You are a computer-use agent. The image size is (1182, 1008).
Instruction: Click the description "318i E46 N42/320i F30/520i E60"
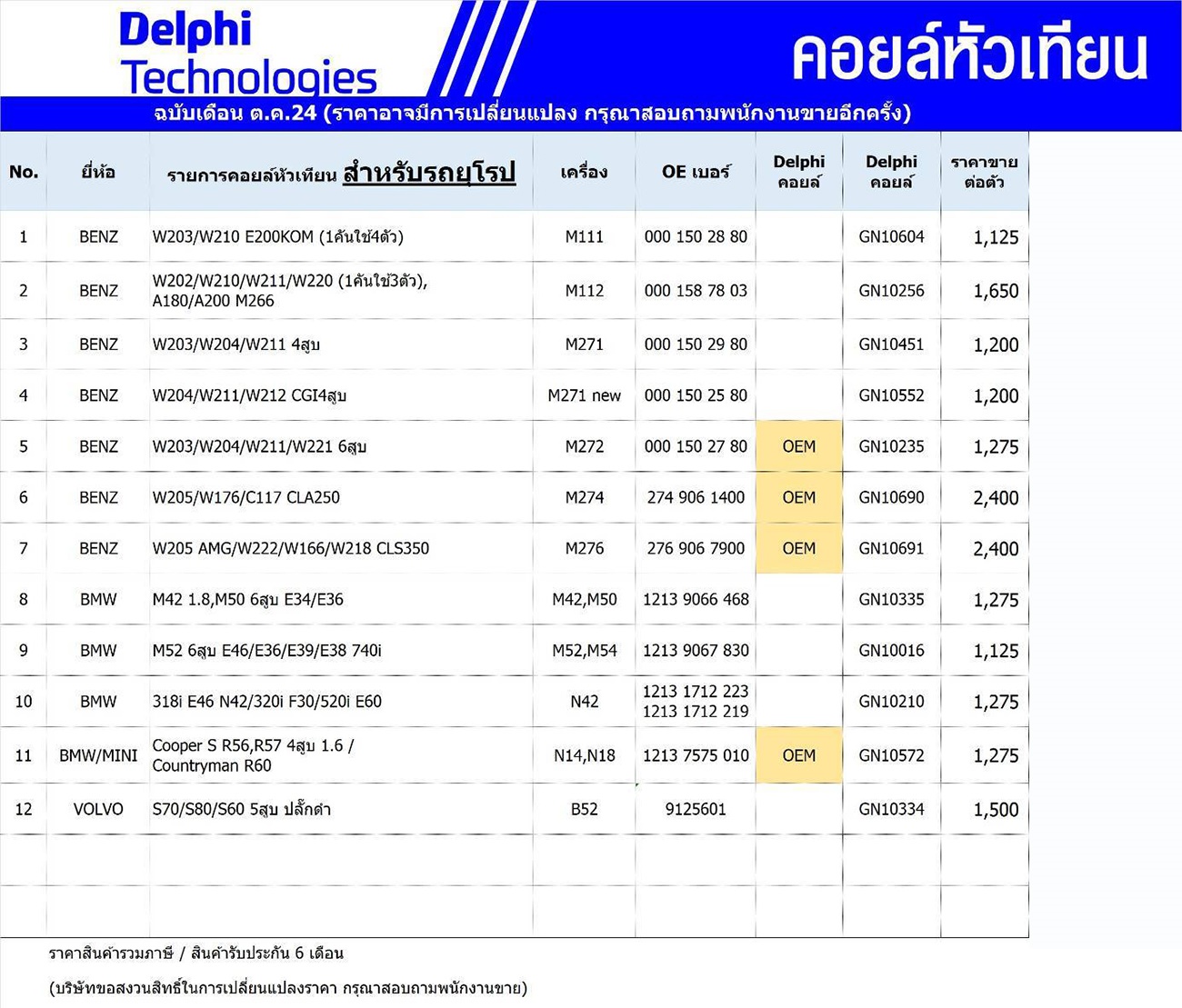pyautogui.click(x=267, y=702)
